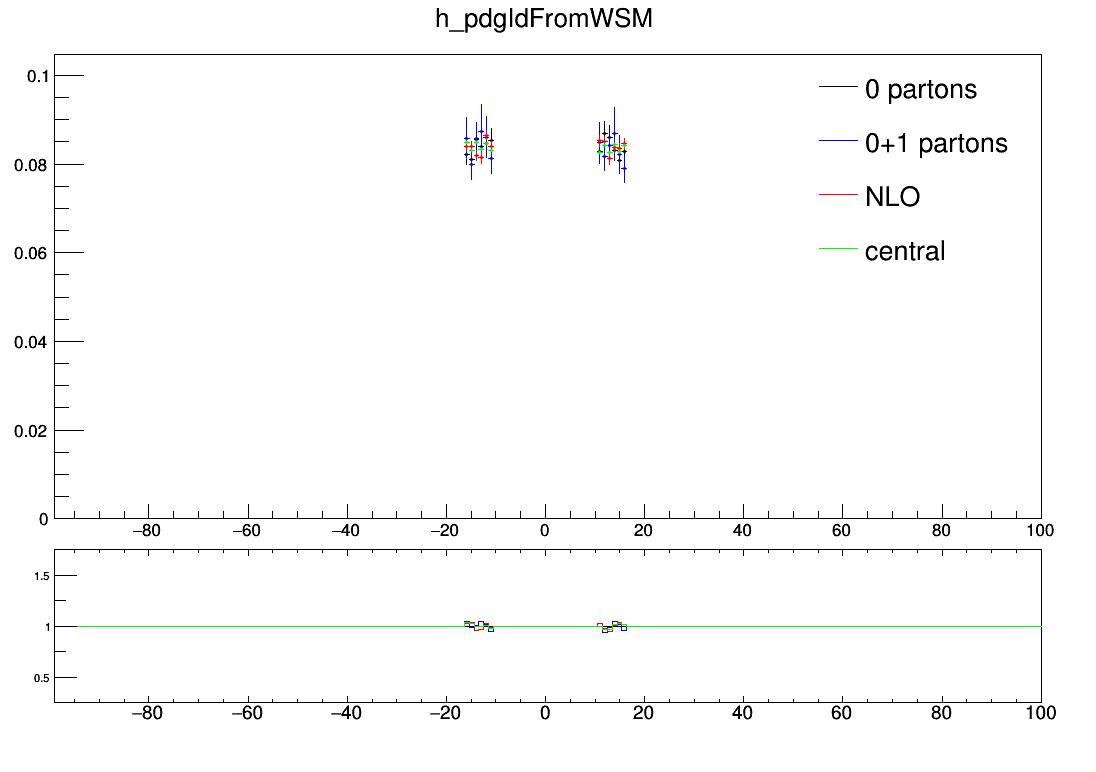Click the -80 label on the ratio x-axis
Image resolution: width=1096 pixels, height=772 pixels.
tap(147, 713)
